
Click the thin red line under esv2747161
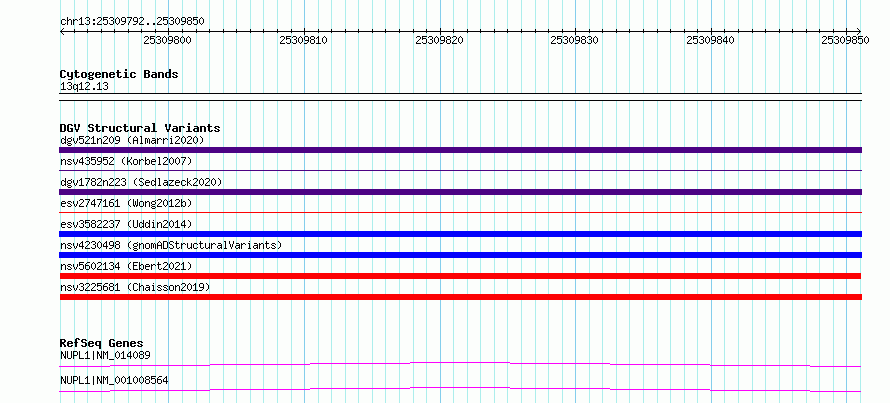[x=460, y=212]
